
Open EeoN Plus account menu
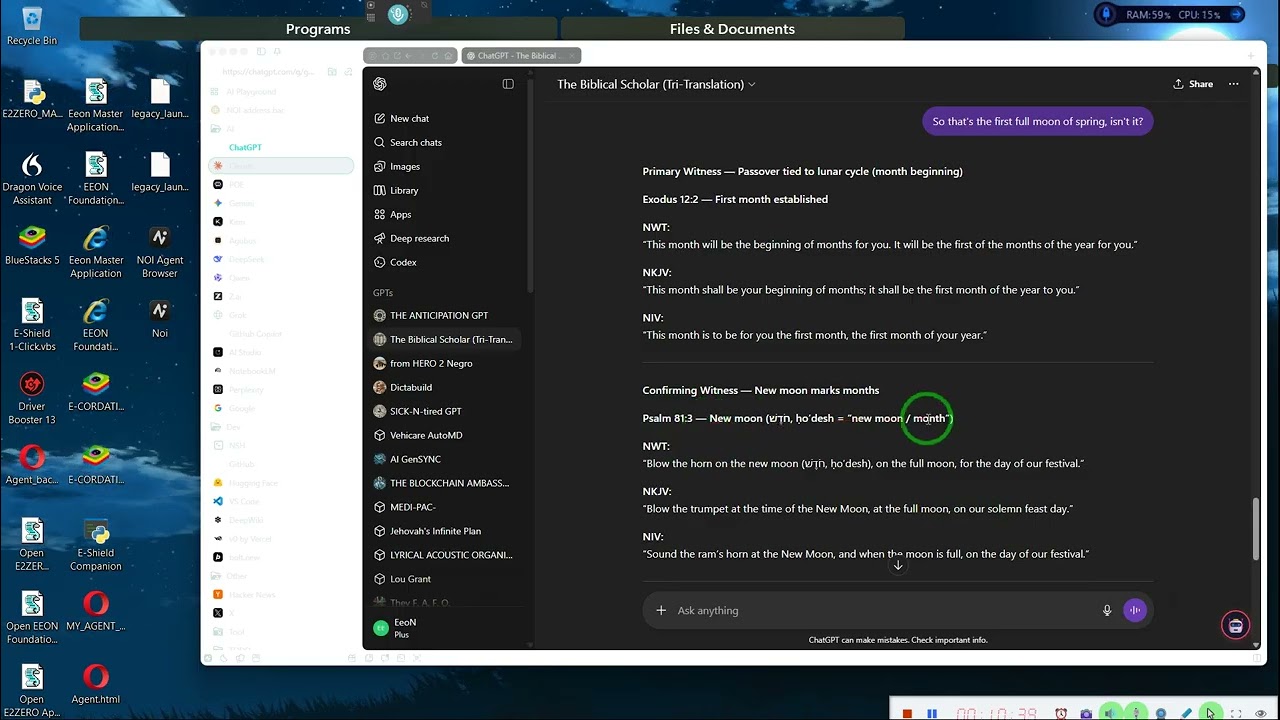click(444, 628)
